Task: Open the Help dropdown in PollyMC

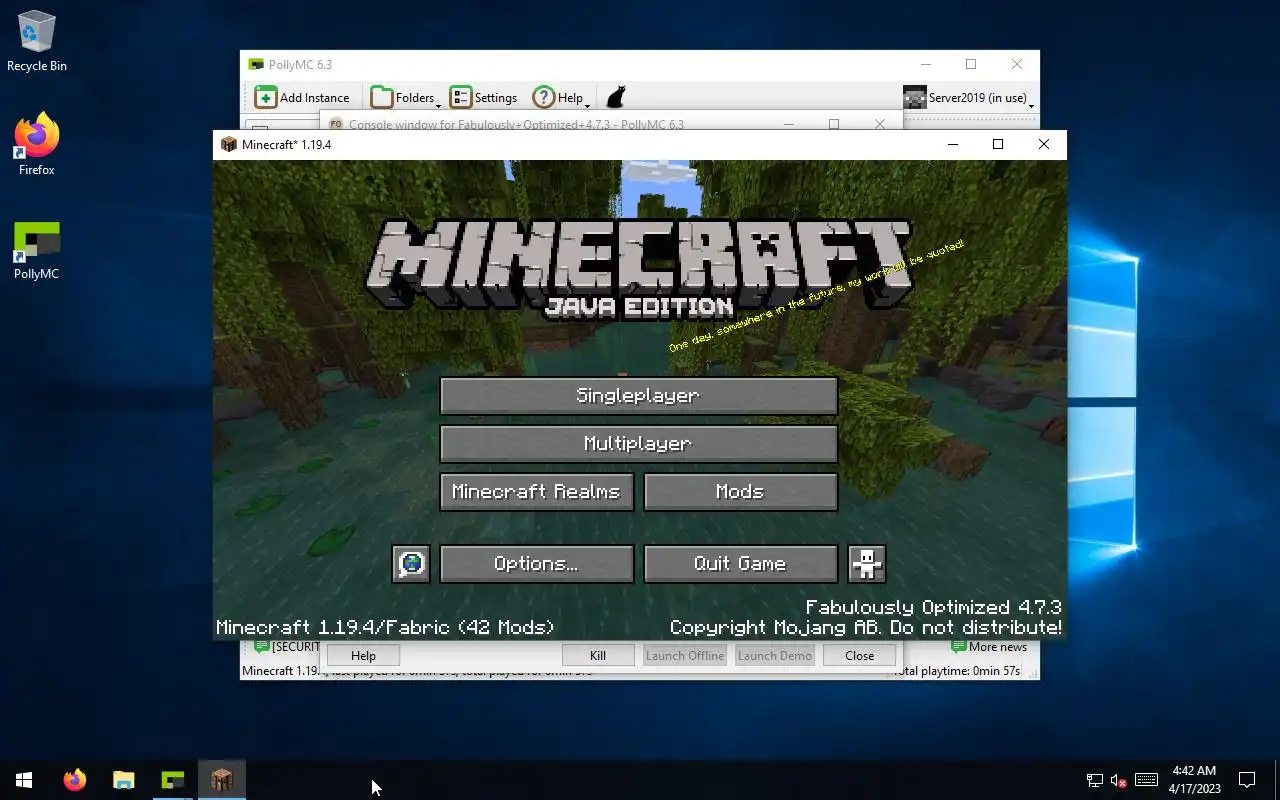Action: point(561,97)
